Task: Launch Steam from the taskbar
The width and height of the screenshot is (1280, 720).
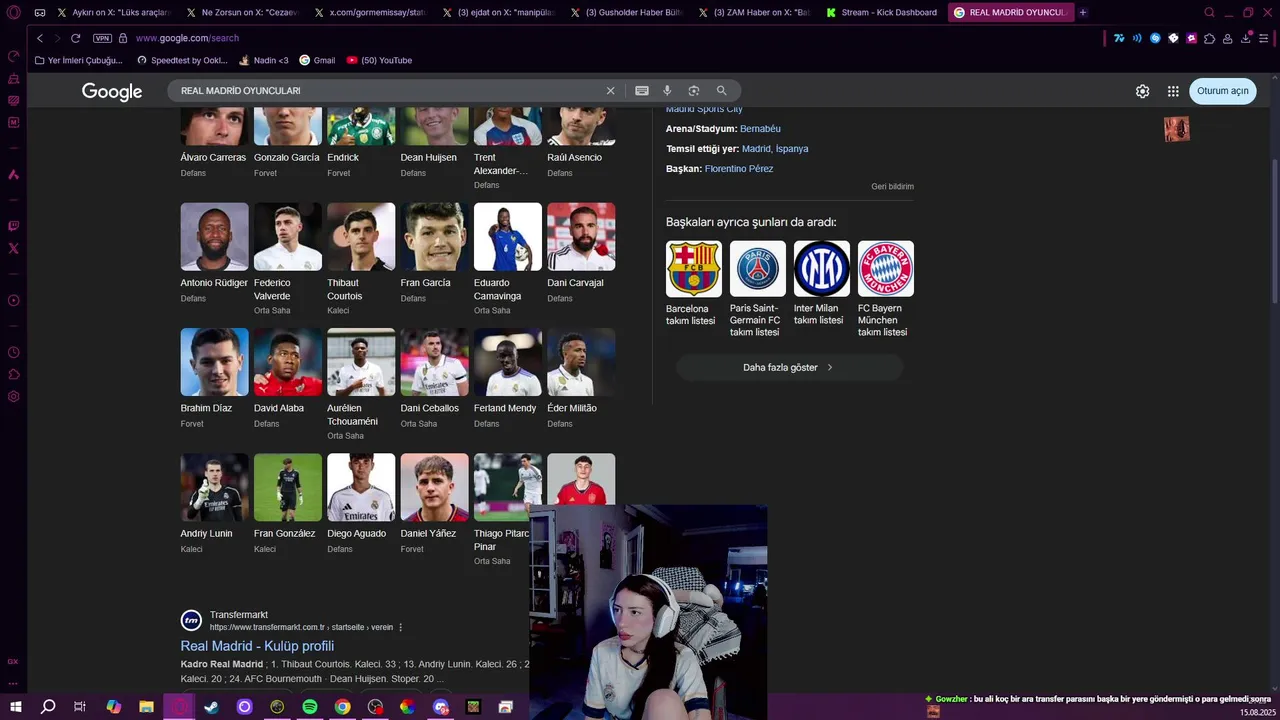Action: pos(212,707)
